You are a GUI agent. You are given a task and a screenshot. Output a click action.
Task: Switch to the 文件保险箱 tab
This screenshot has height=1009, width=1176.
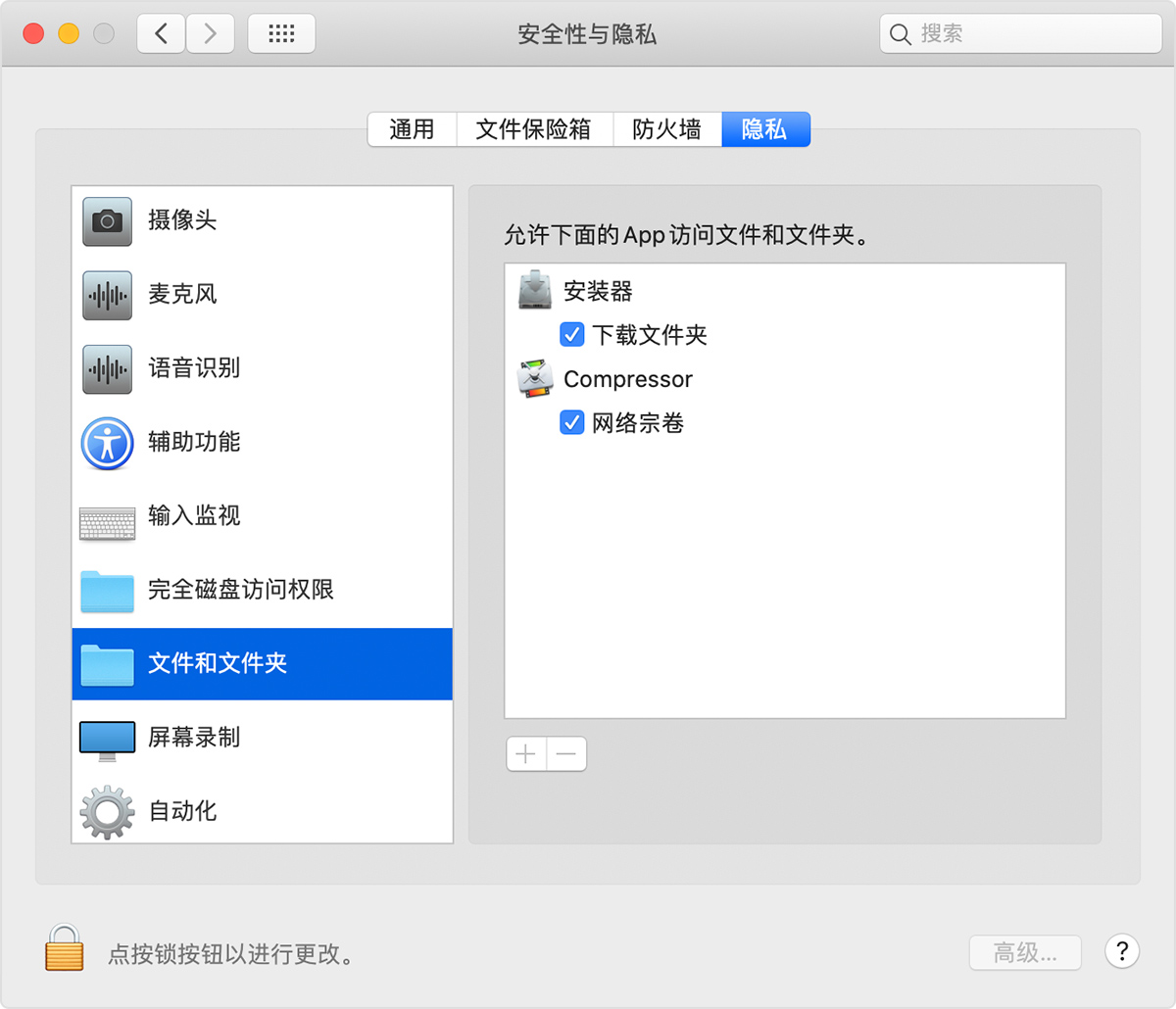(535, 128)
